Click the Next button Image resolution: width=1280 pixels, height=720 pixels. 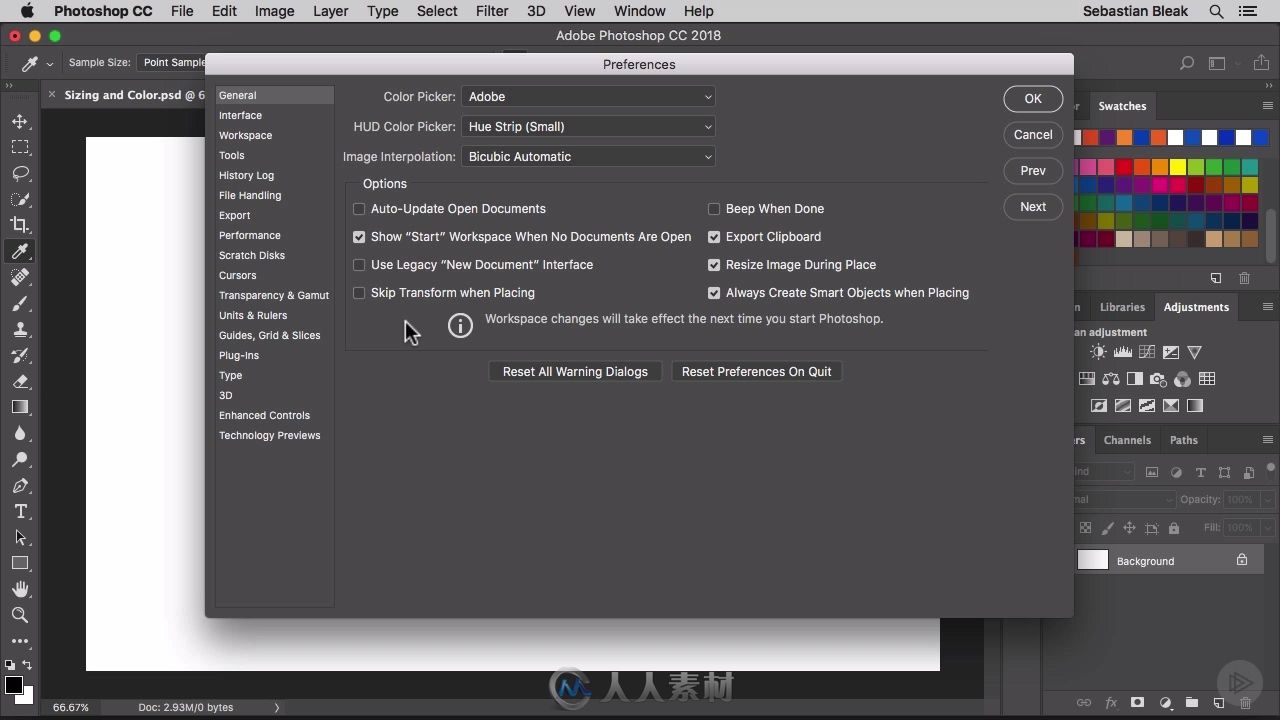[1033, 207]
